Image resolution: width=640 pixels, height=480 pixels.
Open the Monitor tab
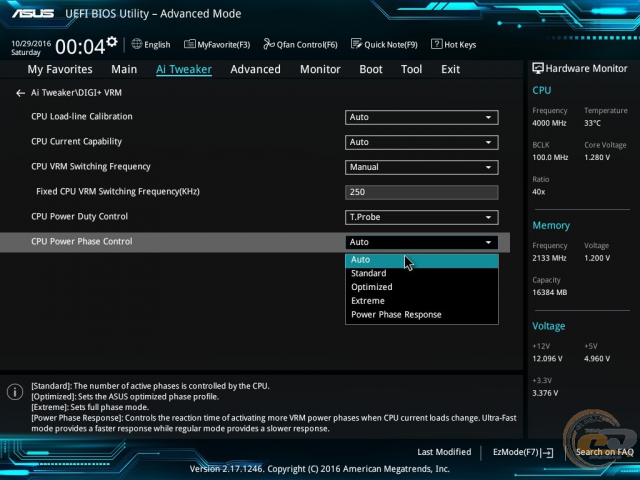coord(320,69)
